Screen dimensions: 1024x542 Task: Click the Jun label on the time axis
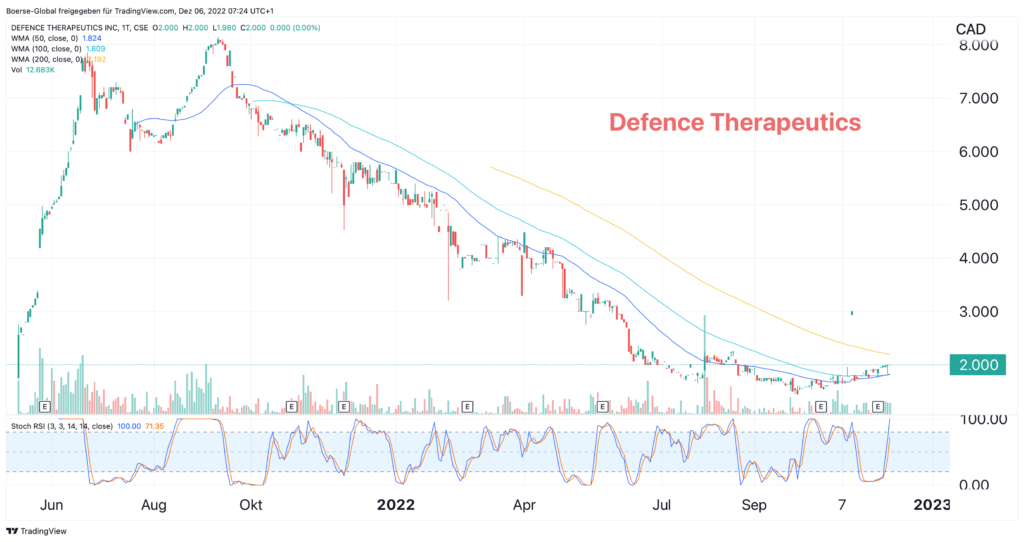tap(52, 505)
